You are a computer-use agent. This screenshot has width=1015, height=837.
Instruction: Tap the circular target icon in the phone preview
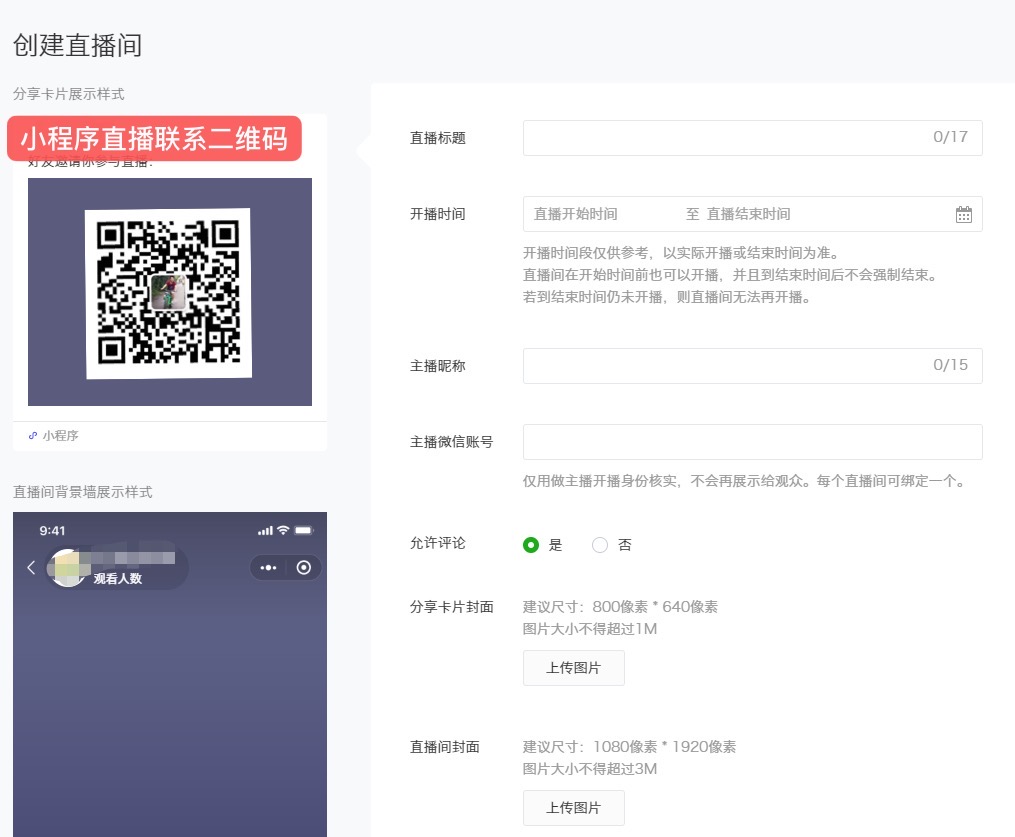304,568
